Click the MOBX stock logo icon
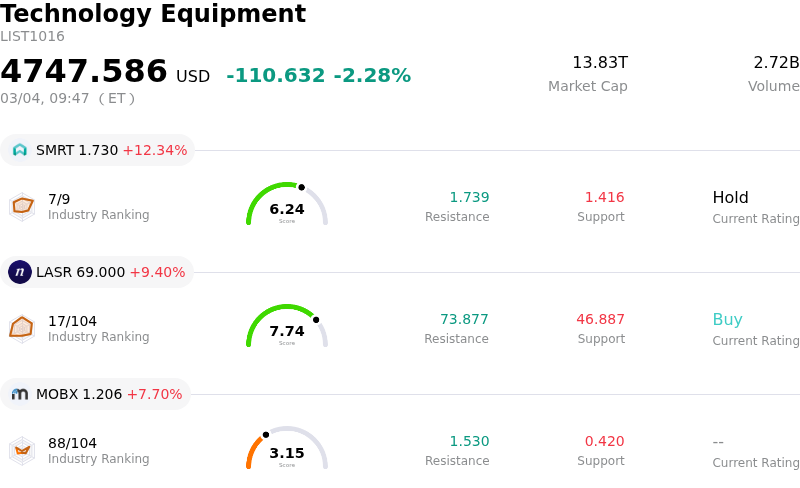Screen dimensions: 800x488 (x=20, y=394)
